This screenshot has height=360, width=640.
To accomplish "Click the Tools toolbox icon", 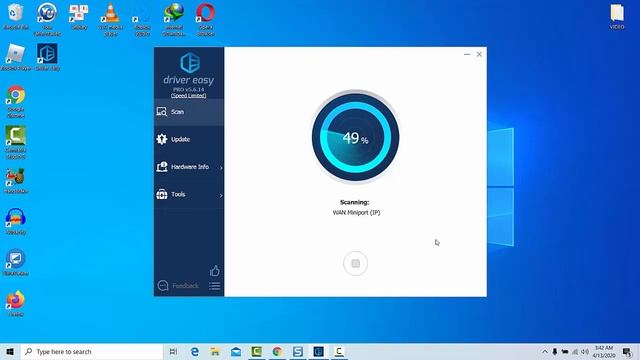I will tap(162, 194).
